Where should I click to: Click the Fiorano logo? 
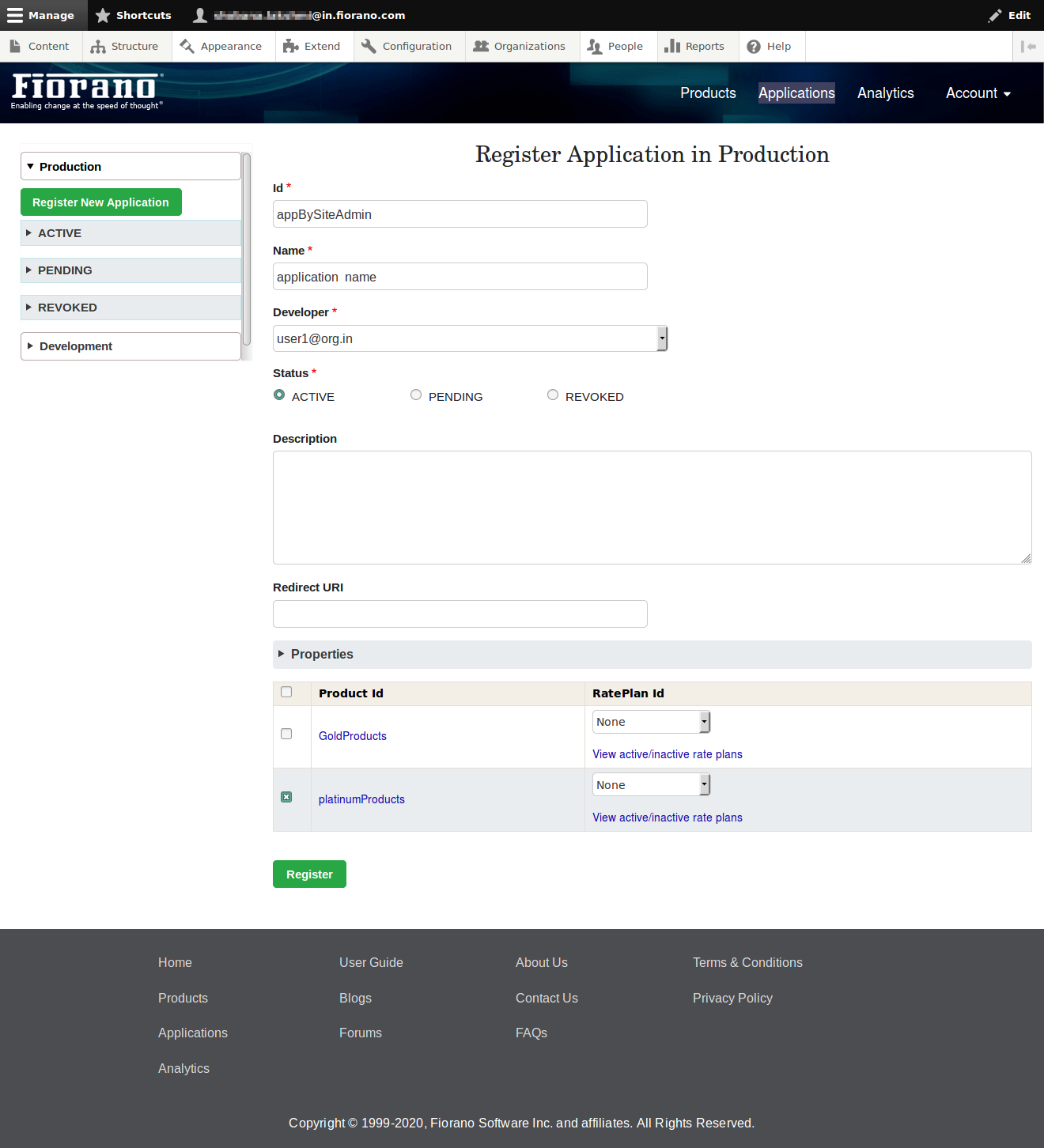[87, 91]
